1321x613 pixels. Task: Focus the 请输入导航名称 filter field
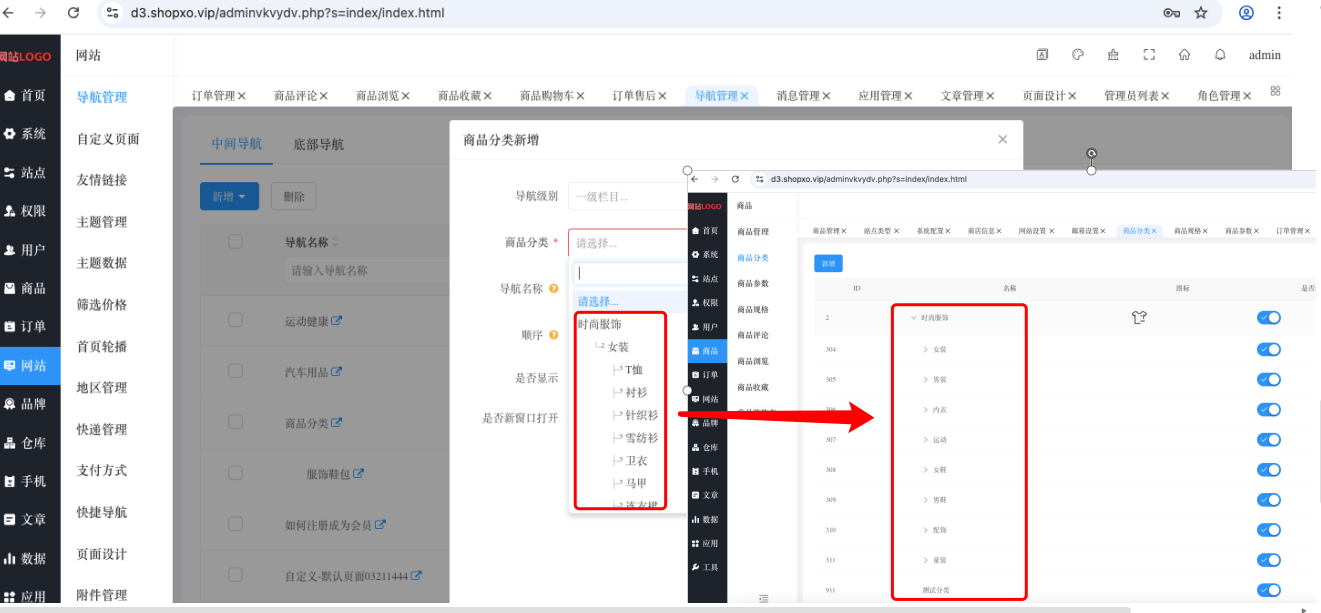tap(365, 270)
